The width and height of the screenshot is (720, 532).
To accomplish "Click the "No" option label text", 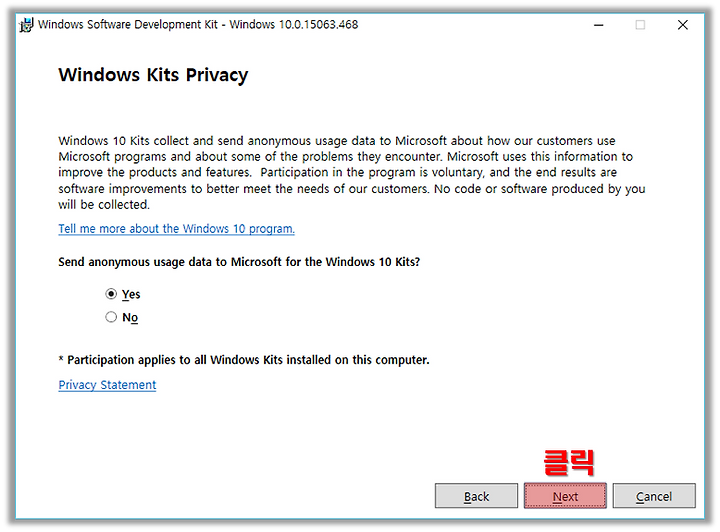I will (130, 318).
